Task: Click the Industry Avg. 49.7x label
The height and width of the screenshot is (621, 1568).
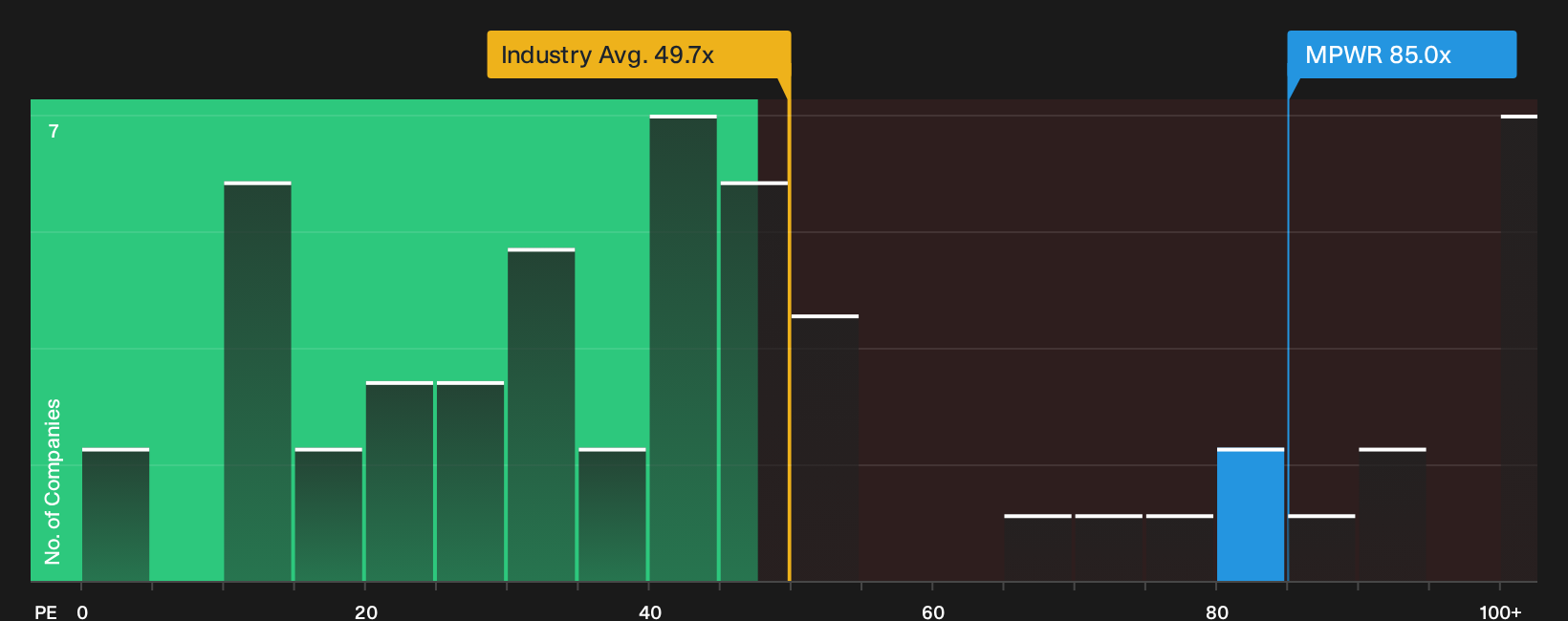Action: pyautogui.click(x=639, y=54)
